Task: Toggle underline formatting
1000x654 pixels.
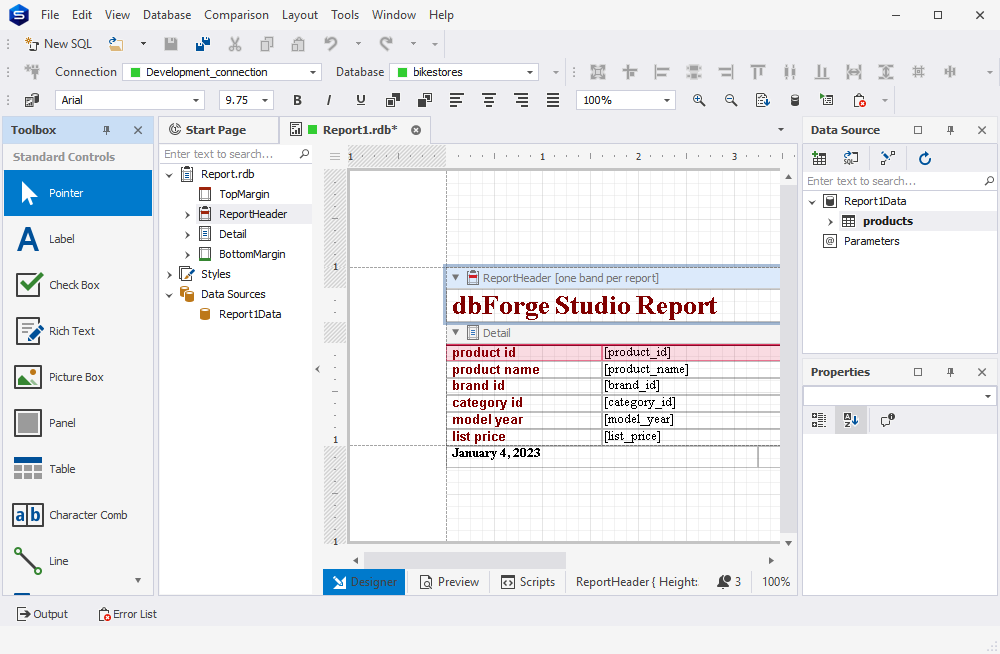Action: point(361,100)
